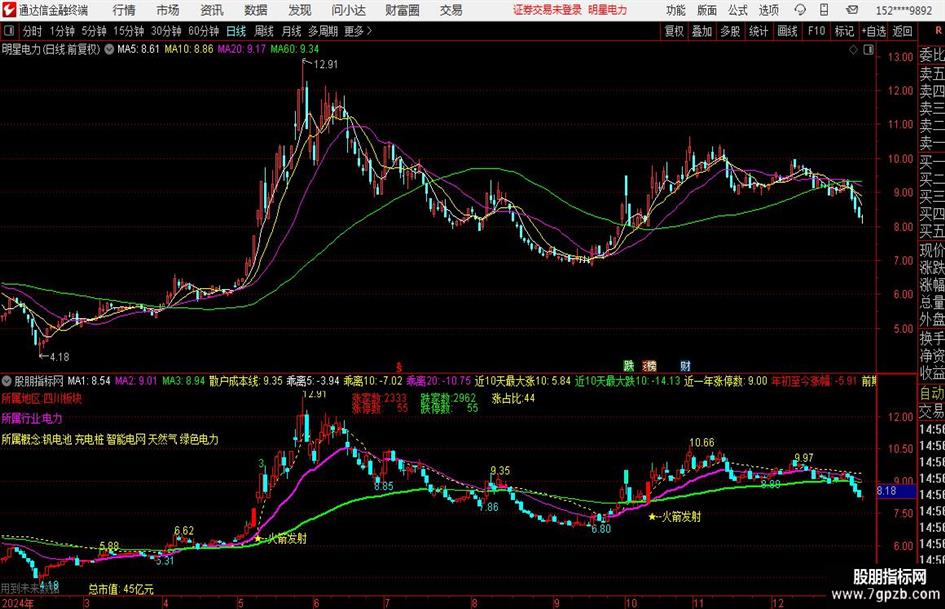The width and height of the screenshot is (945, 609).
Task: Open the 市场 menu
Action: click(x=168, y=10)
